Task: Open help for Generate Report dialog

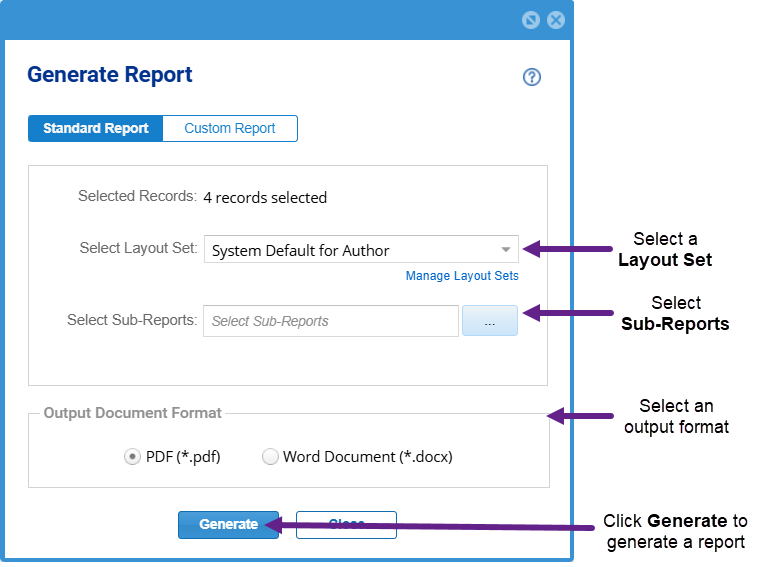Action: (x=532, y=77)
